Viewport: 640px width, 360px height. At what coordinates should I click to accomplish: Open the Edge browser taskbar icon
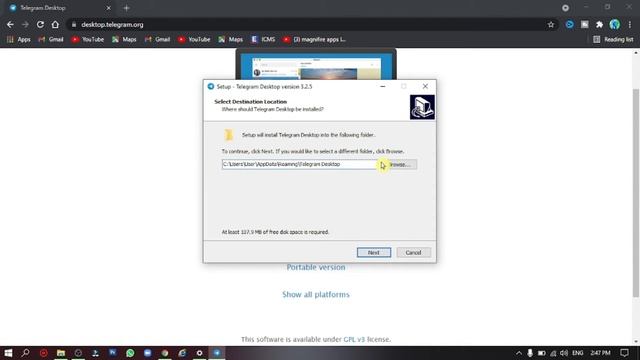(x=182, y=353)
